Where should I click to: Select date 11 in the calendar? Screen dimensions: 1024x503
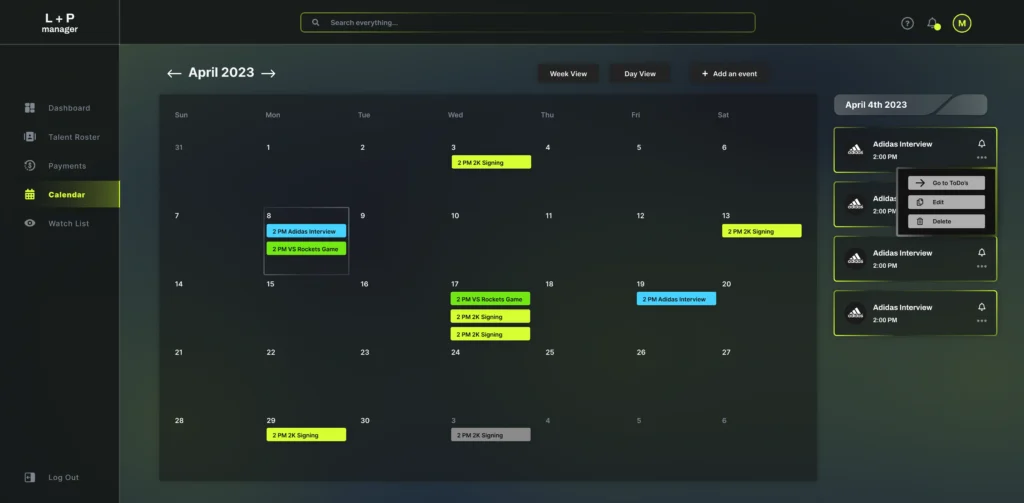[549, 216]
